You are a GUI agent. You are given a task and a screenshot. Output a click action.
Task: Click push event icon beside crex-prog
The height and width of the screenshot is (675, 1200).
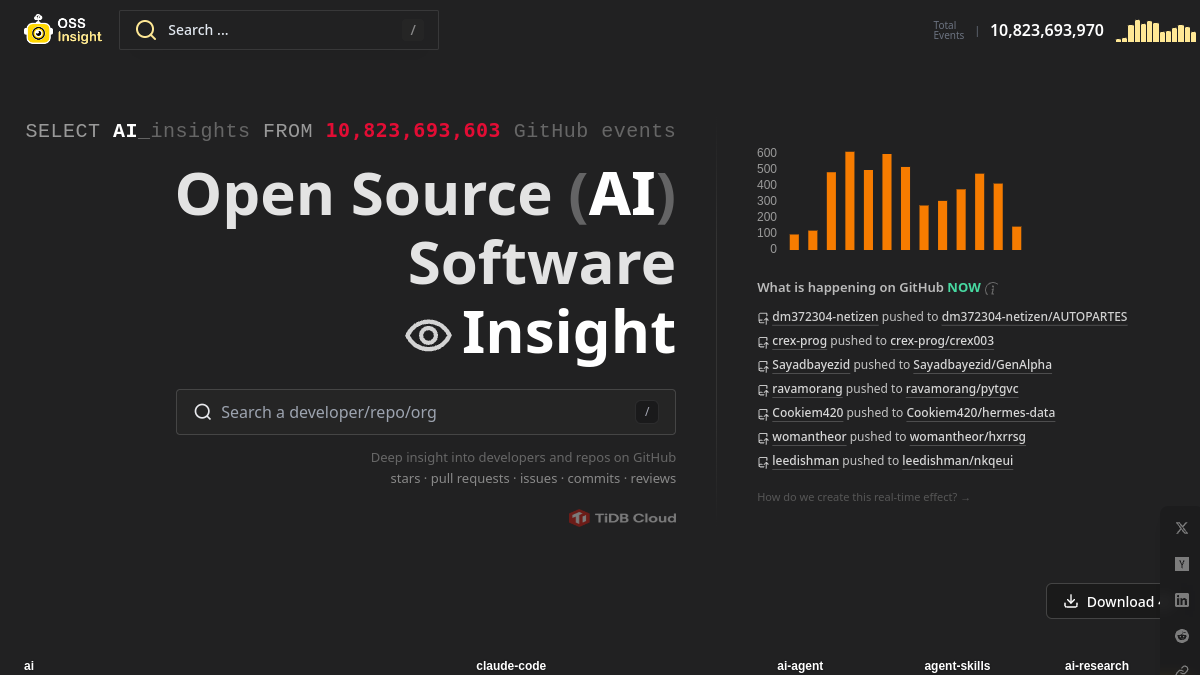click(763, 342)
